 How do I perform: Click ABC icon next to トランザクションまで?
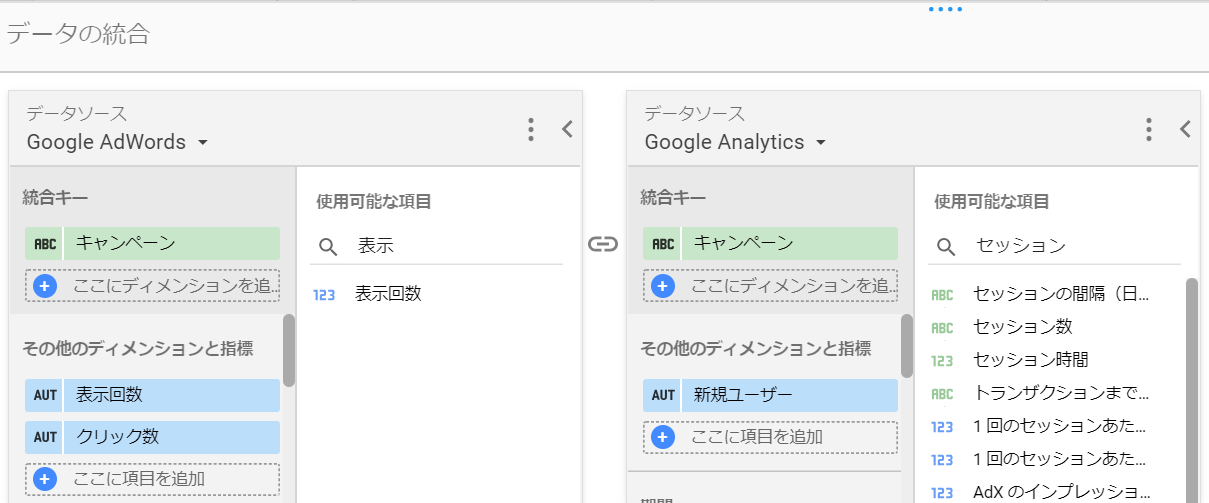(x=942, y=394)
